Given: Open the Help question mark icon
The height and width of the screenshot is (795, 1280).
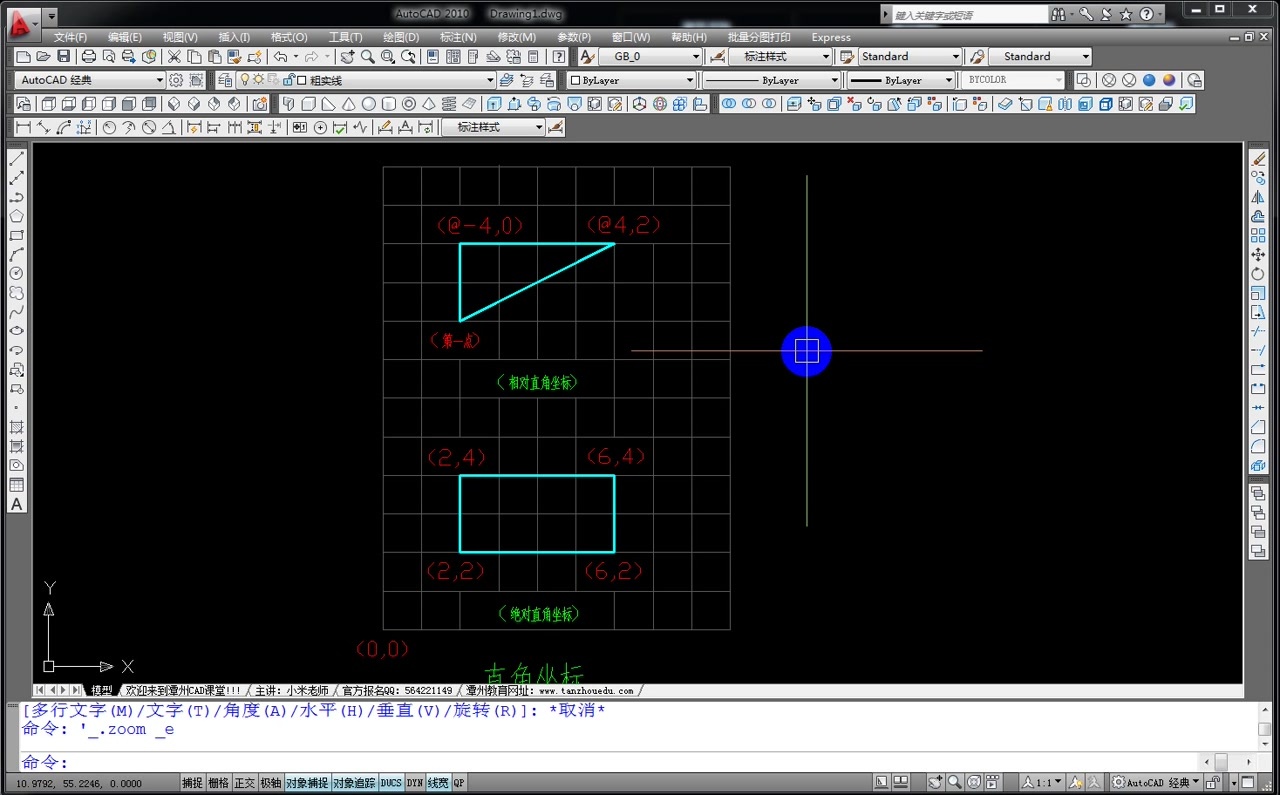Looking at the screenshot, I should 559,57.
